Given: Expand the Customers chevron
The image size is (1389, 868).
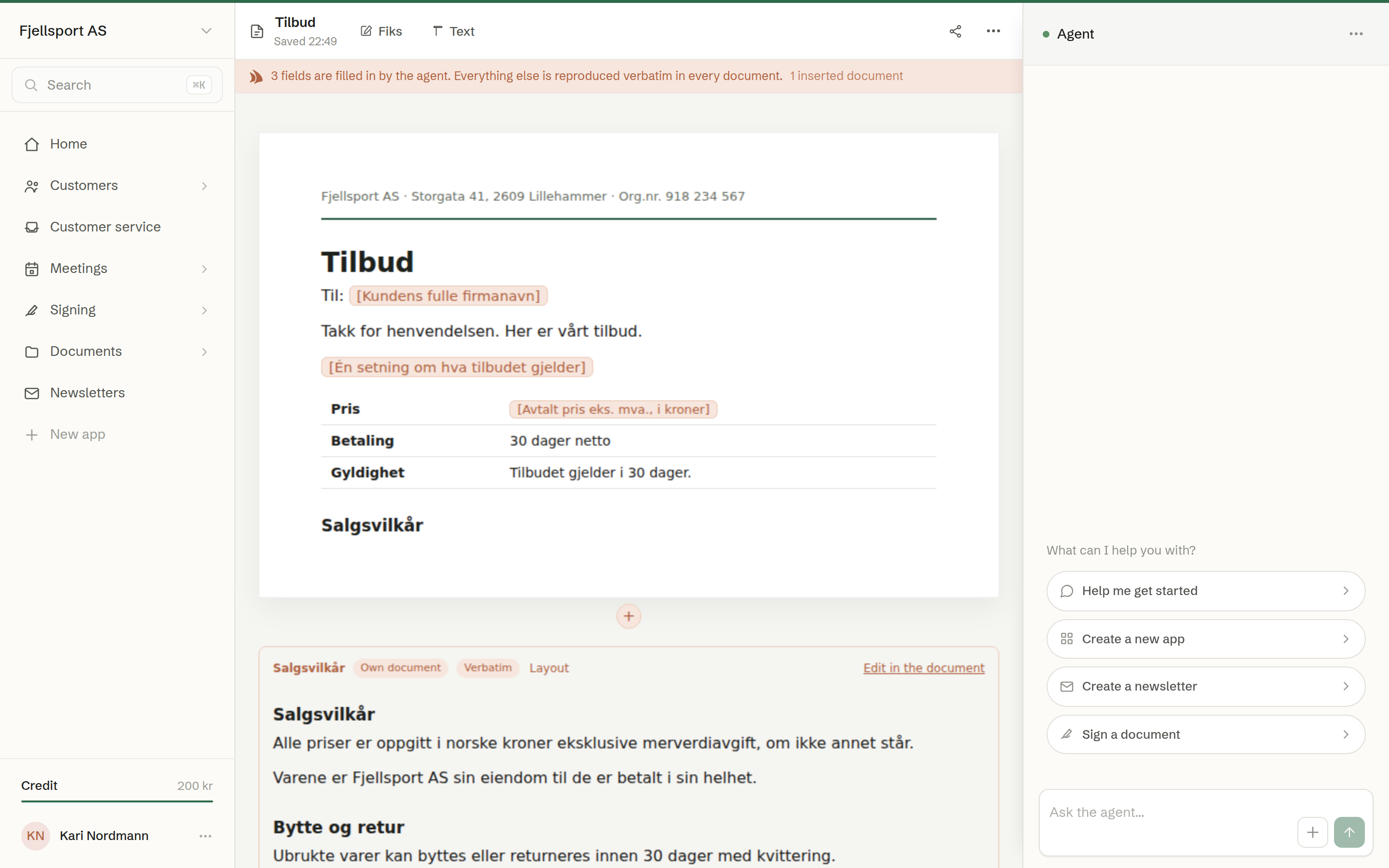Looking at the screenshot, I should (204, 186).
